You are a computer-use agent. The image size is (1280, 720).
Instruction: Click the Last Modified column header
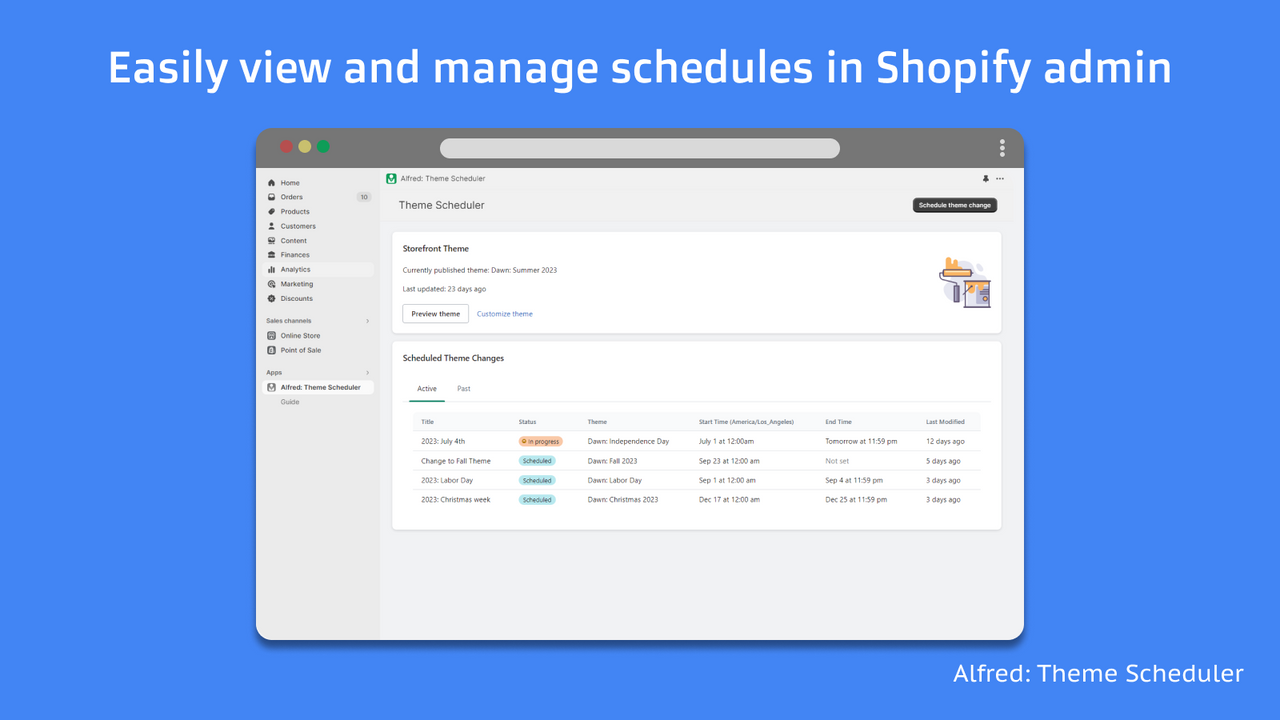click(x=945, y=422)
